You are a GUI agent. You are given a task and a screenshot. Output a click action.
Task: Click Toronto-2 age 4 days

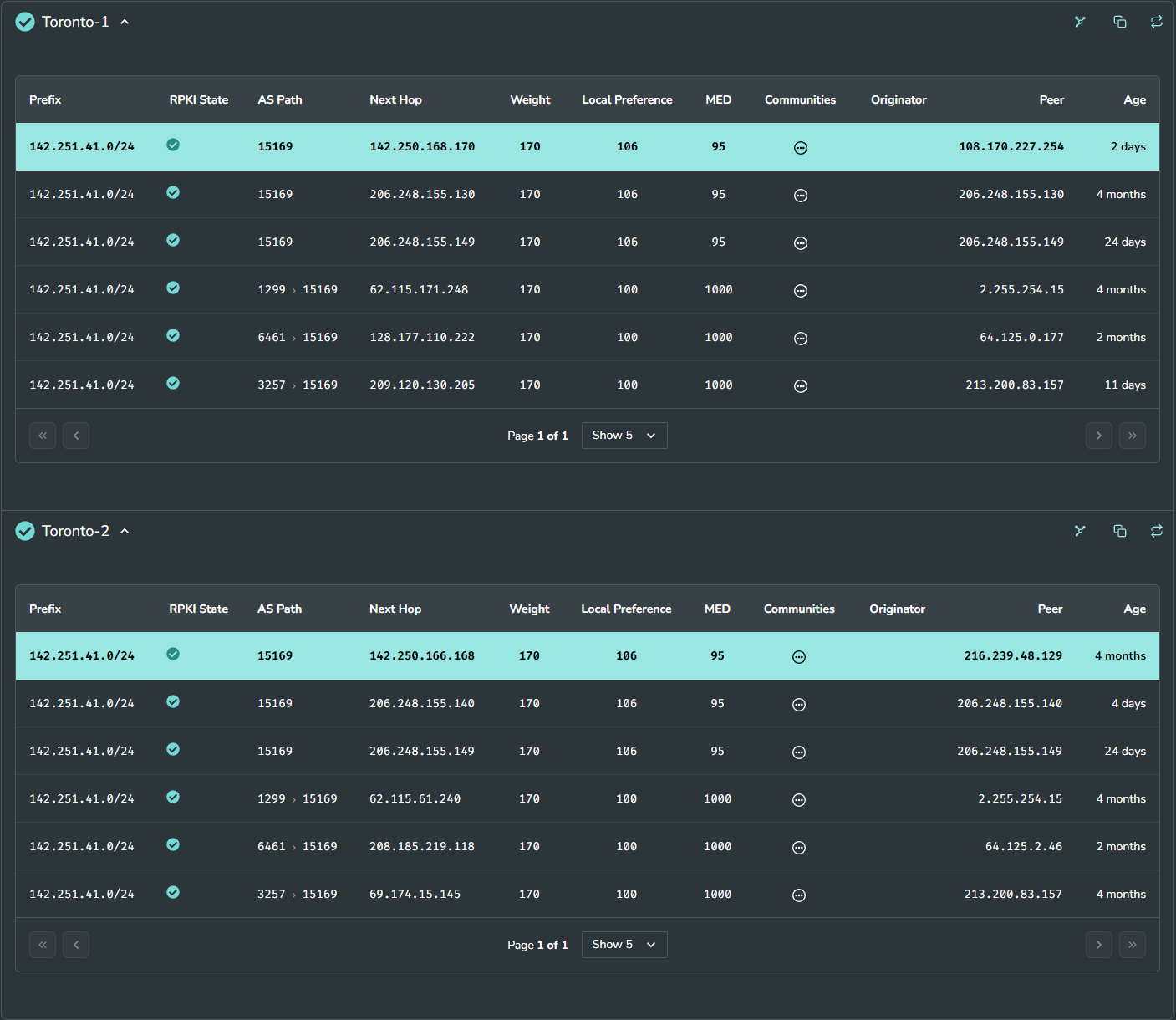tap(1128, 703)
